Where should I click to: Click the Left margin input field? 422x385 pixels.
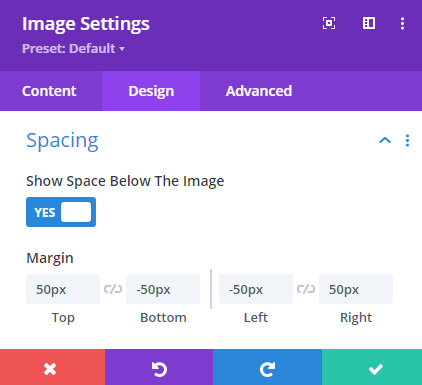[x=256, y=289]
